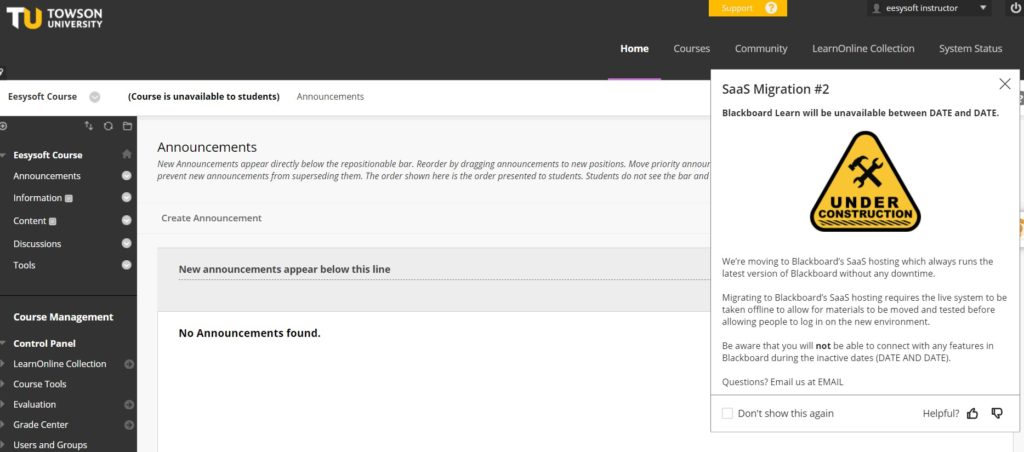This screenshot has width=1024, height=452.
Task: Click the refresh course menu icon
Action: (108, 126)
